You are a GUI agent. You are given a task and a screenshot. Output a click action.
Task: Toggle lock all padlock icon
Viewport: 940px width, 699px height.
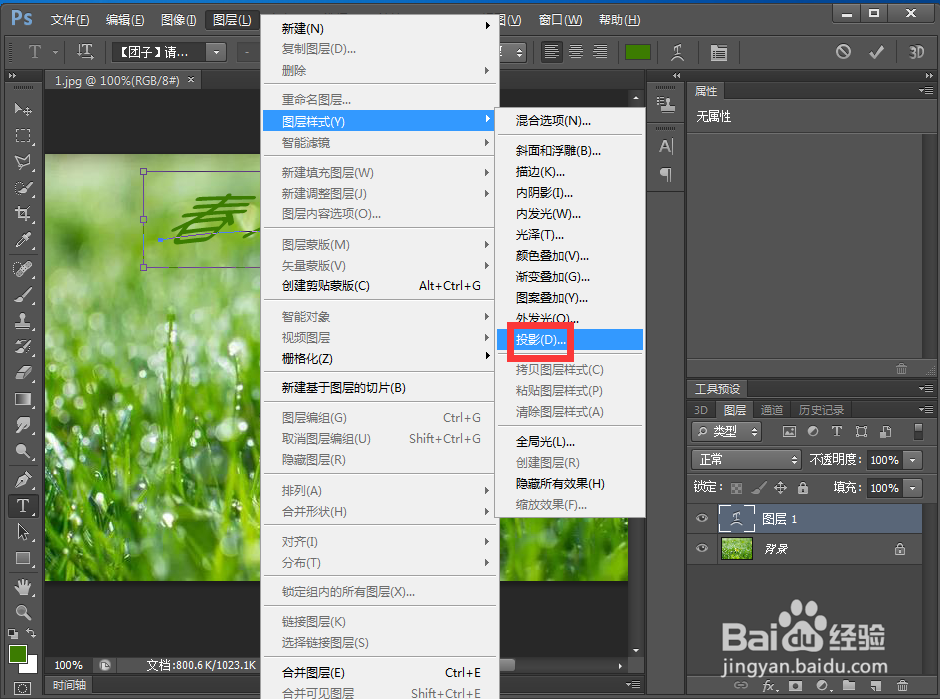[x=803, y=488]
